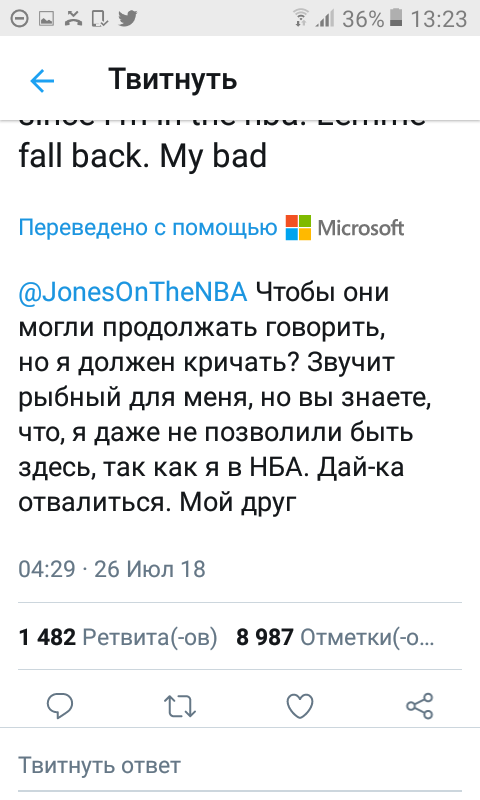Tap the 04:29 · 26 Июл 18 timestamp
The width and height of the screenshot is (480, 800).
point(112,569)
